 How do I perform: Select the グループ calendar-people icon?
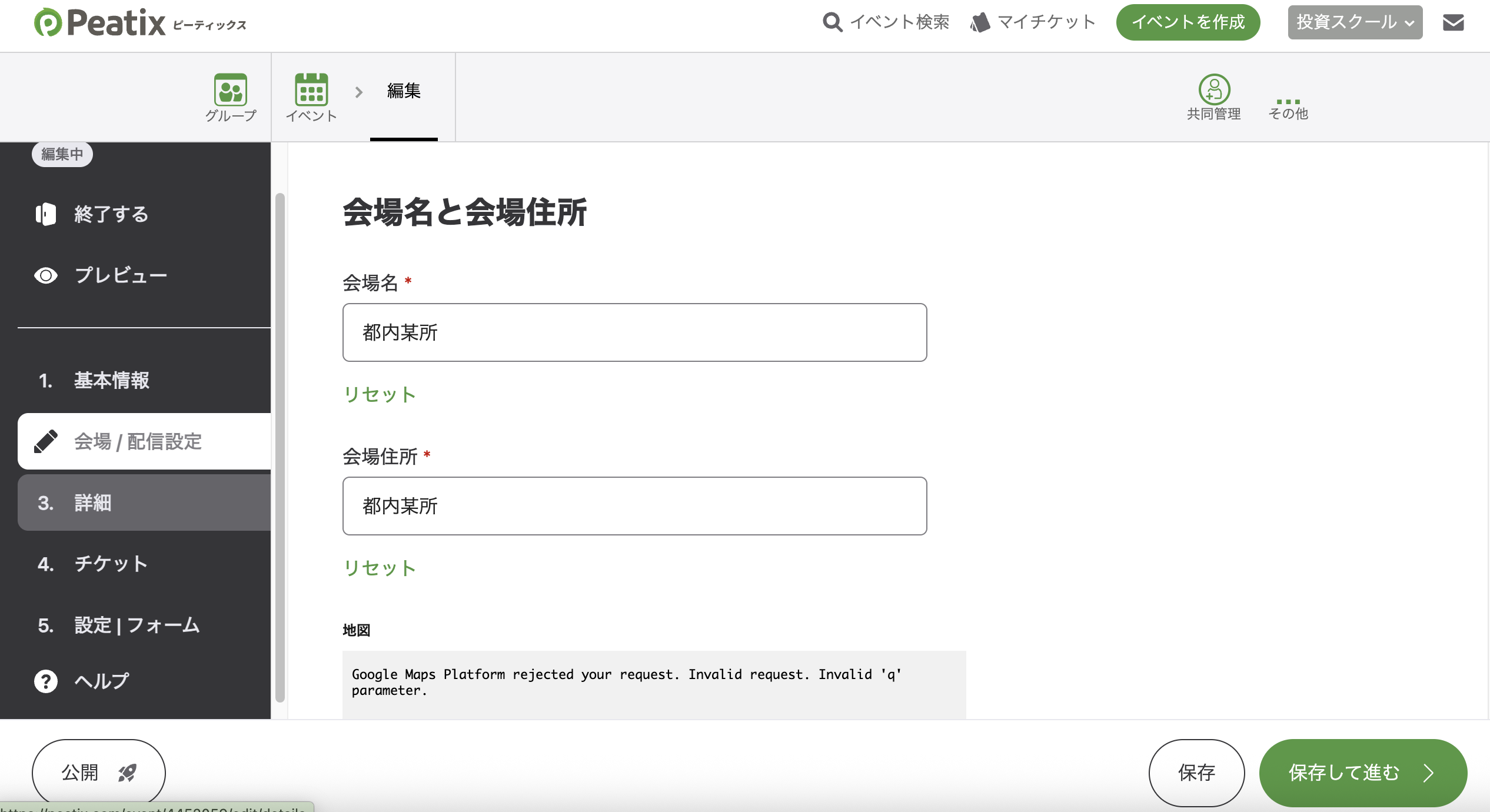point(231,90)
